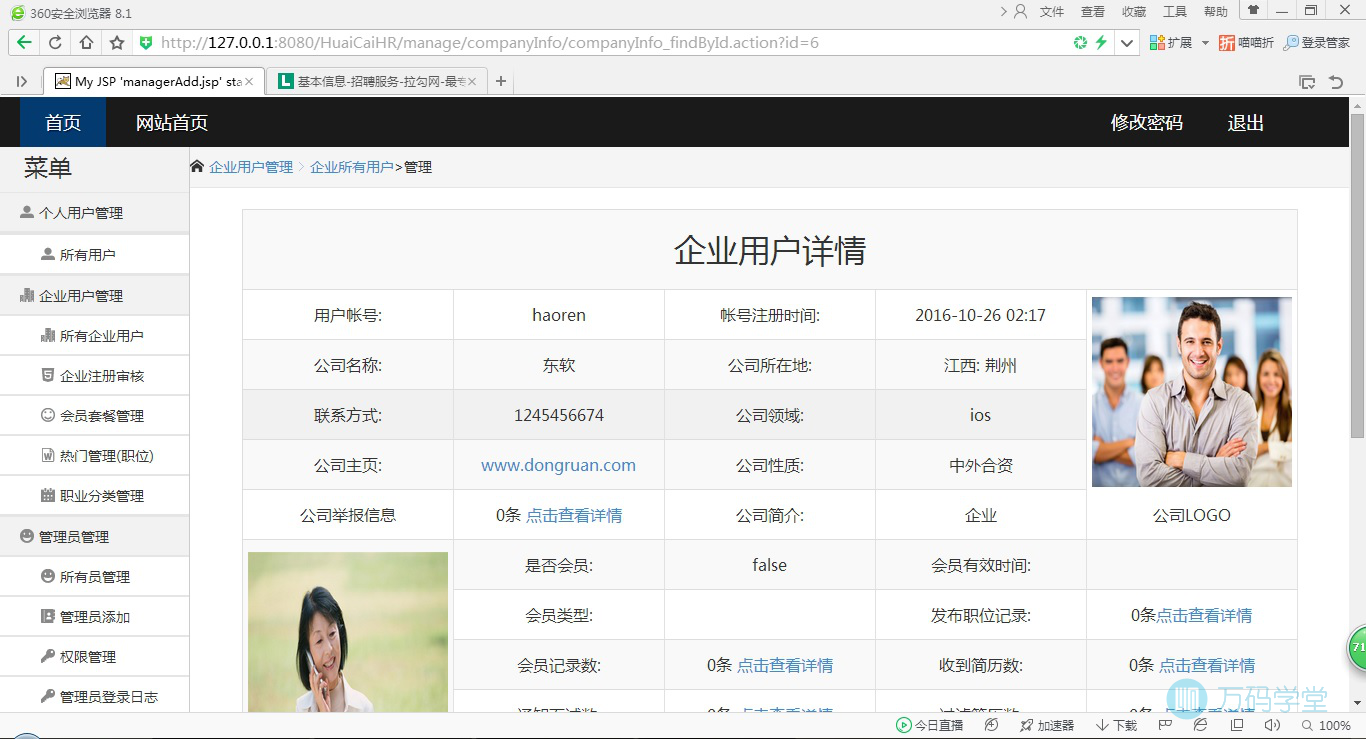Open 今日直播 in the status bar

(x=930, y=725)
